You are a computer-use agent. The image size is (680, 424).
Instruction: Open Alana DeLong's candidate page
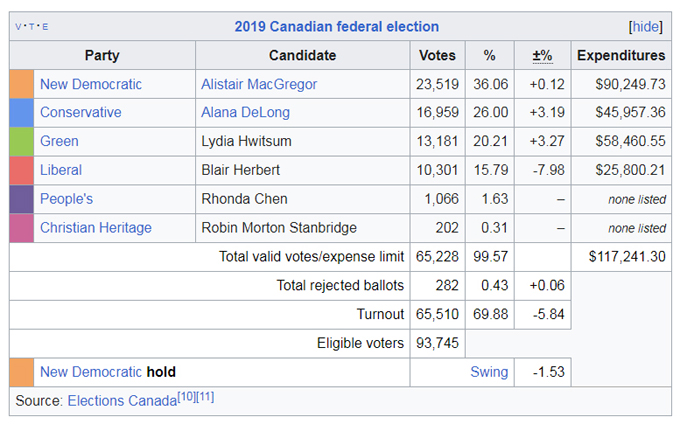(x=245, y=113)
